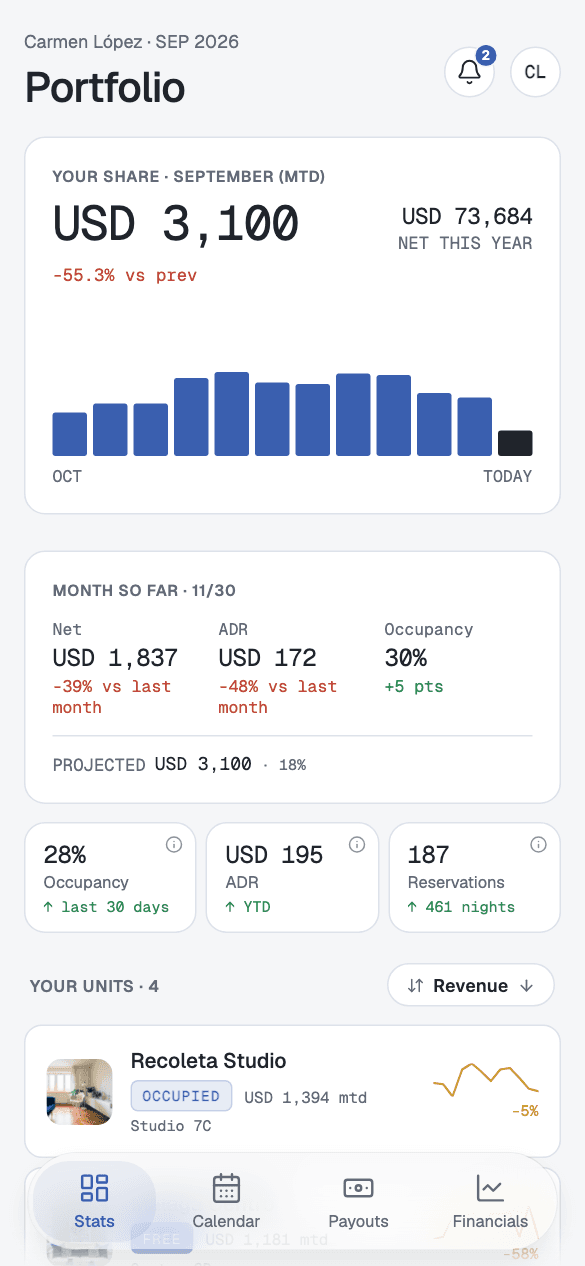Tap Carmen López · SEP 2026 header
The image size is (585, 1266).
[132, 42]
